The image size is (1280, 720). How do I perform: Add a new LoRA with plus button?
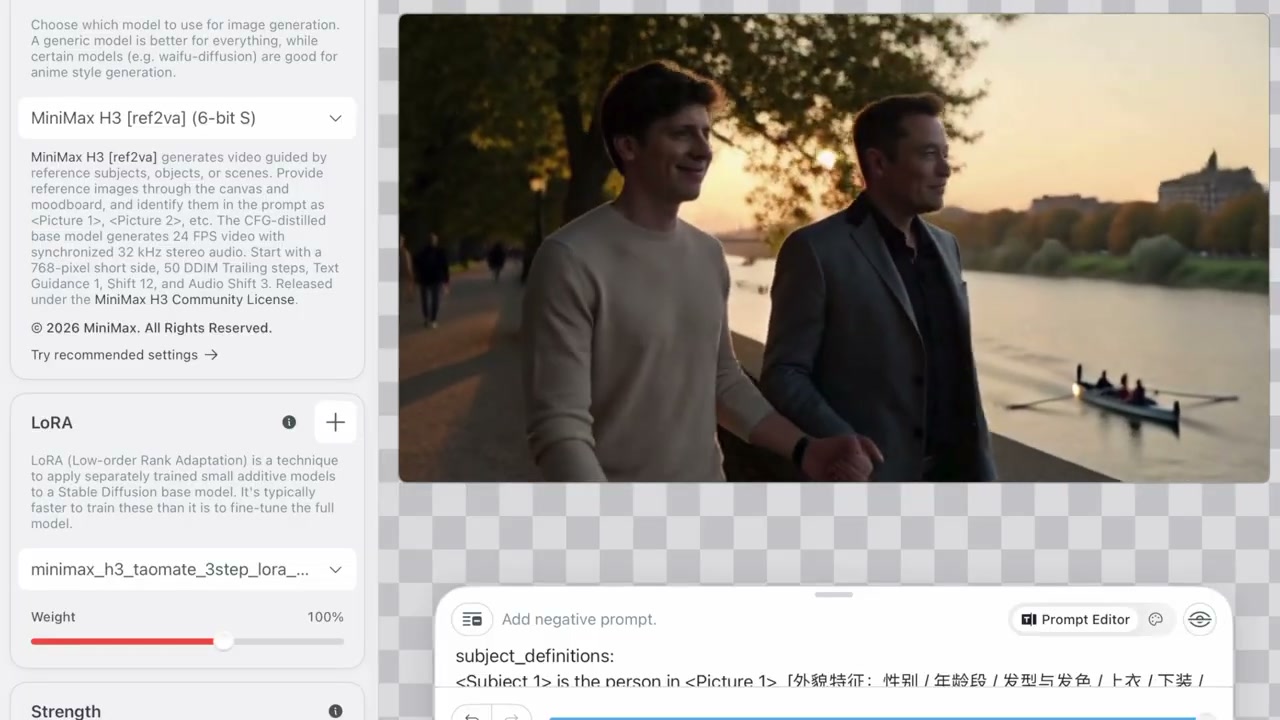point(335,423)
